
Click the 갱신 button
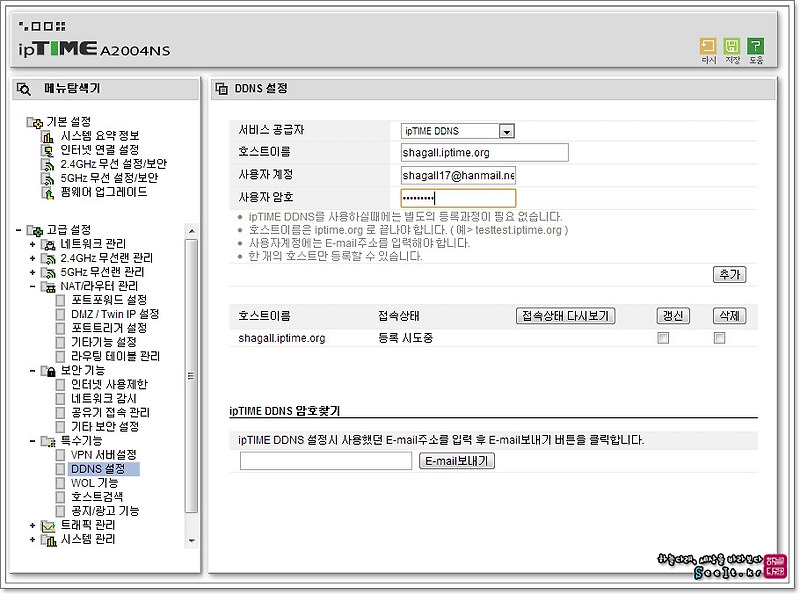(x=673, y=316)
